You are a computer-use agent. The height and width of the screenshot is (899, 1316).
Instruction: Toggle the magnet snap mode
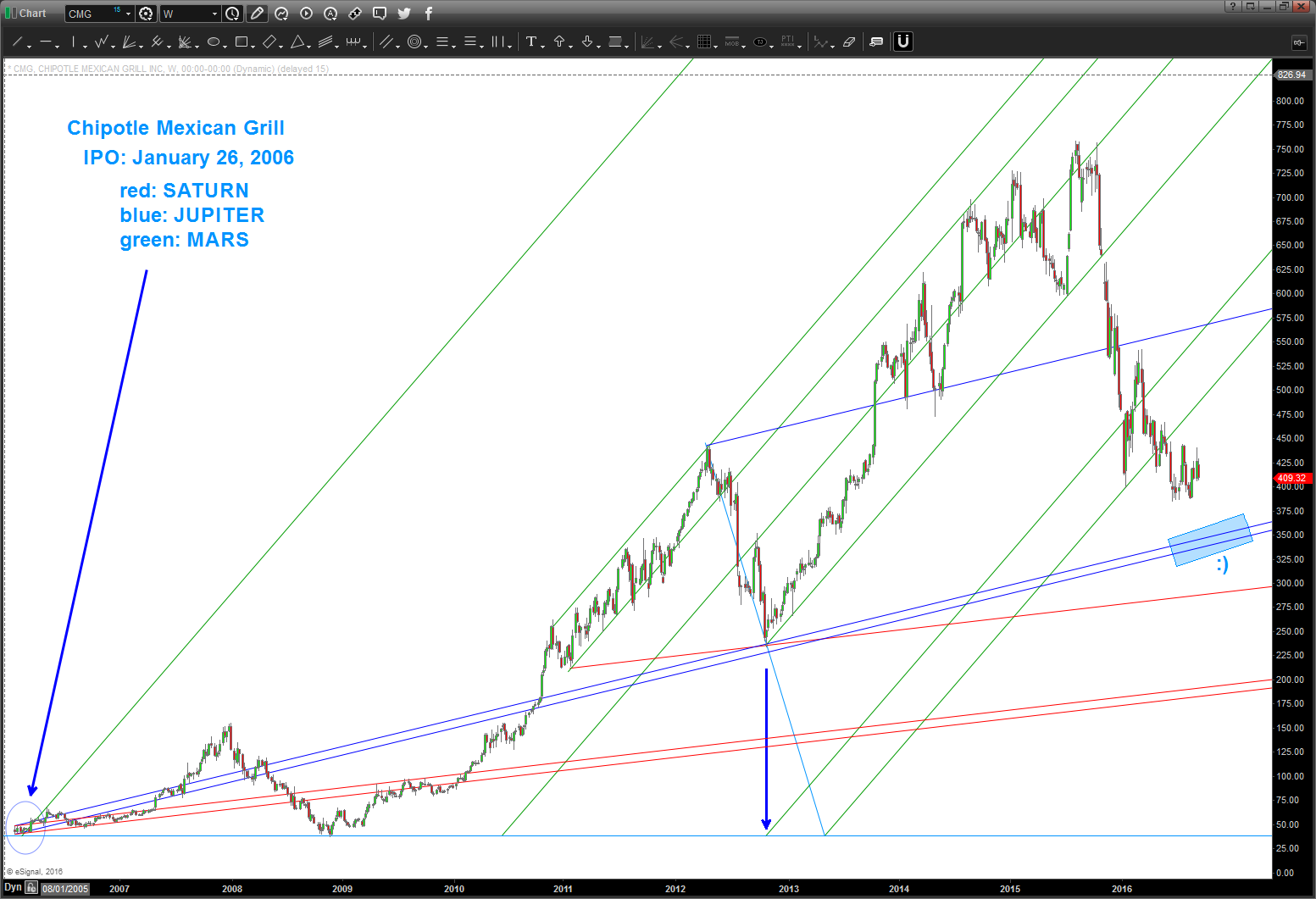coord(902,42)
